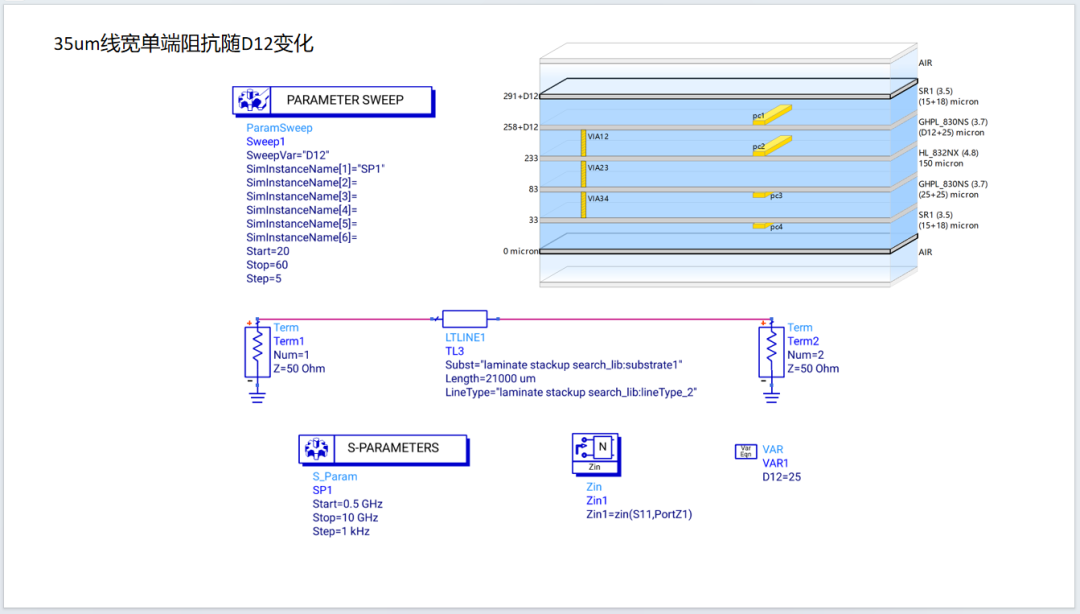
Task: Click the LTLINE1 transmission line component
Action: (465, 319)
